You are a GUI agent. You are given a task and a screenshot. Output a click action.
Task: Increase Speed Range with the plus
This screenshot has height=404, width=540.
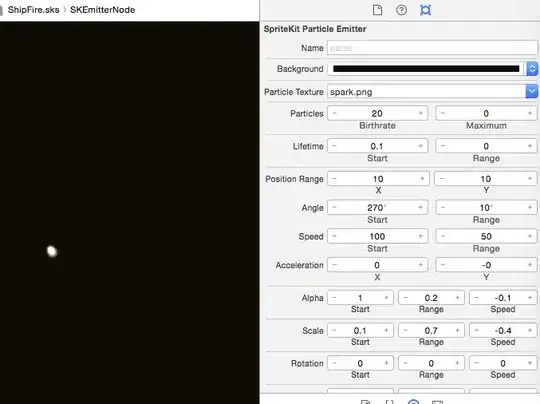tap(530, 236)
